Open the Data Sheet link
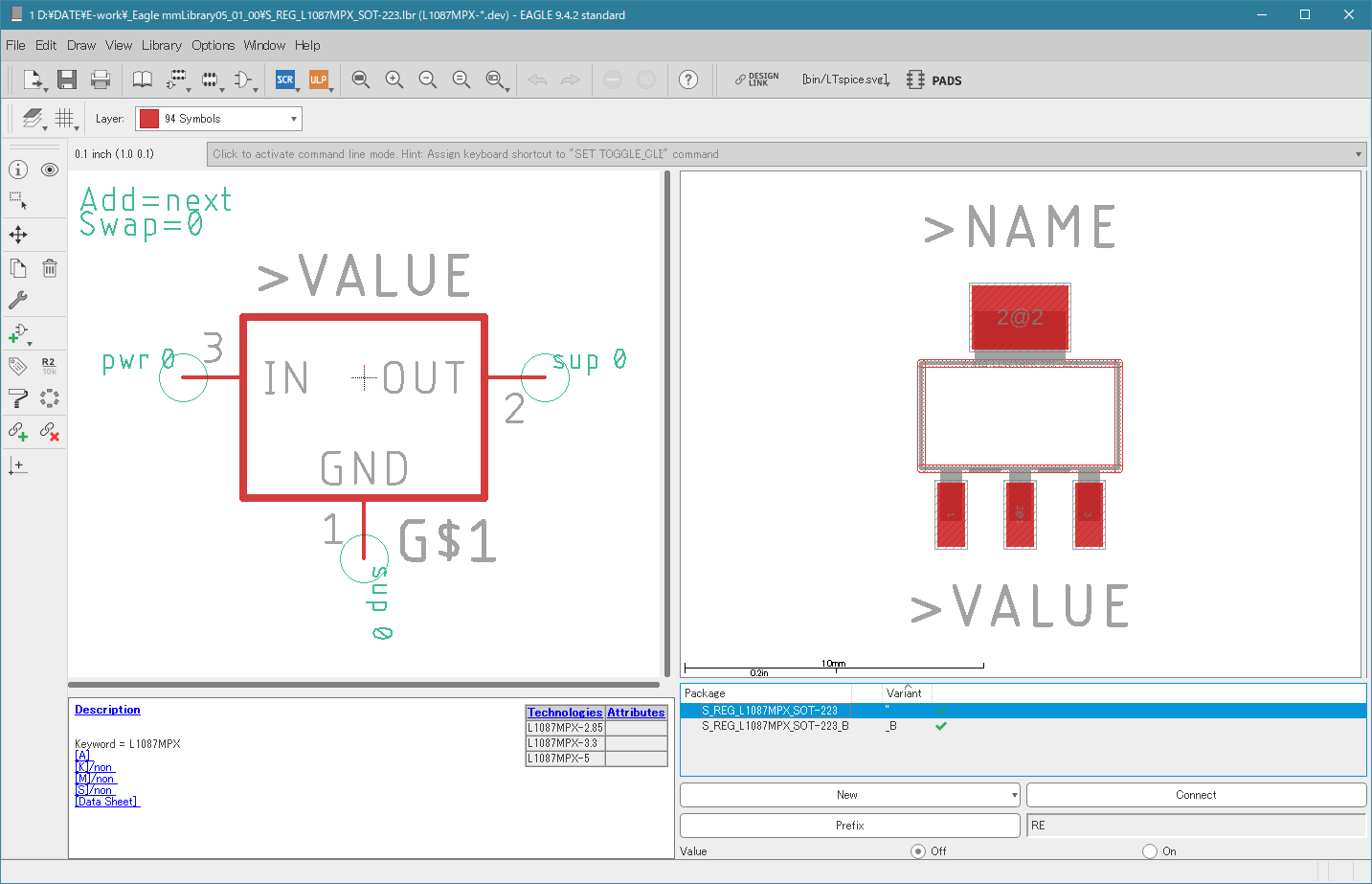1372x884 pixels. (x=107, y=802)
